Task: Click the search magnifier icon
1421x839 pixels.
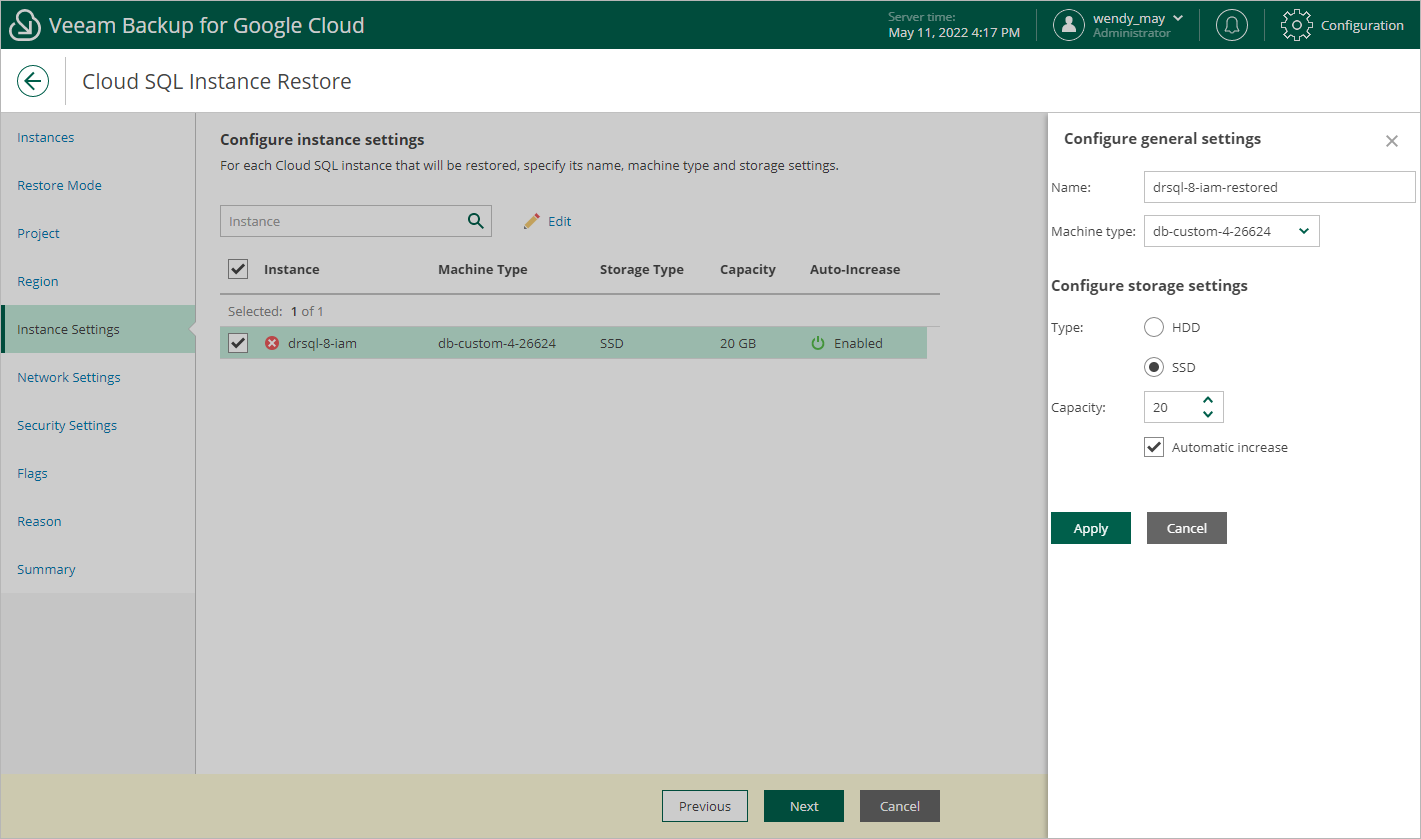Action: (x=476, y=221)
